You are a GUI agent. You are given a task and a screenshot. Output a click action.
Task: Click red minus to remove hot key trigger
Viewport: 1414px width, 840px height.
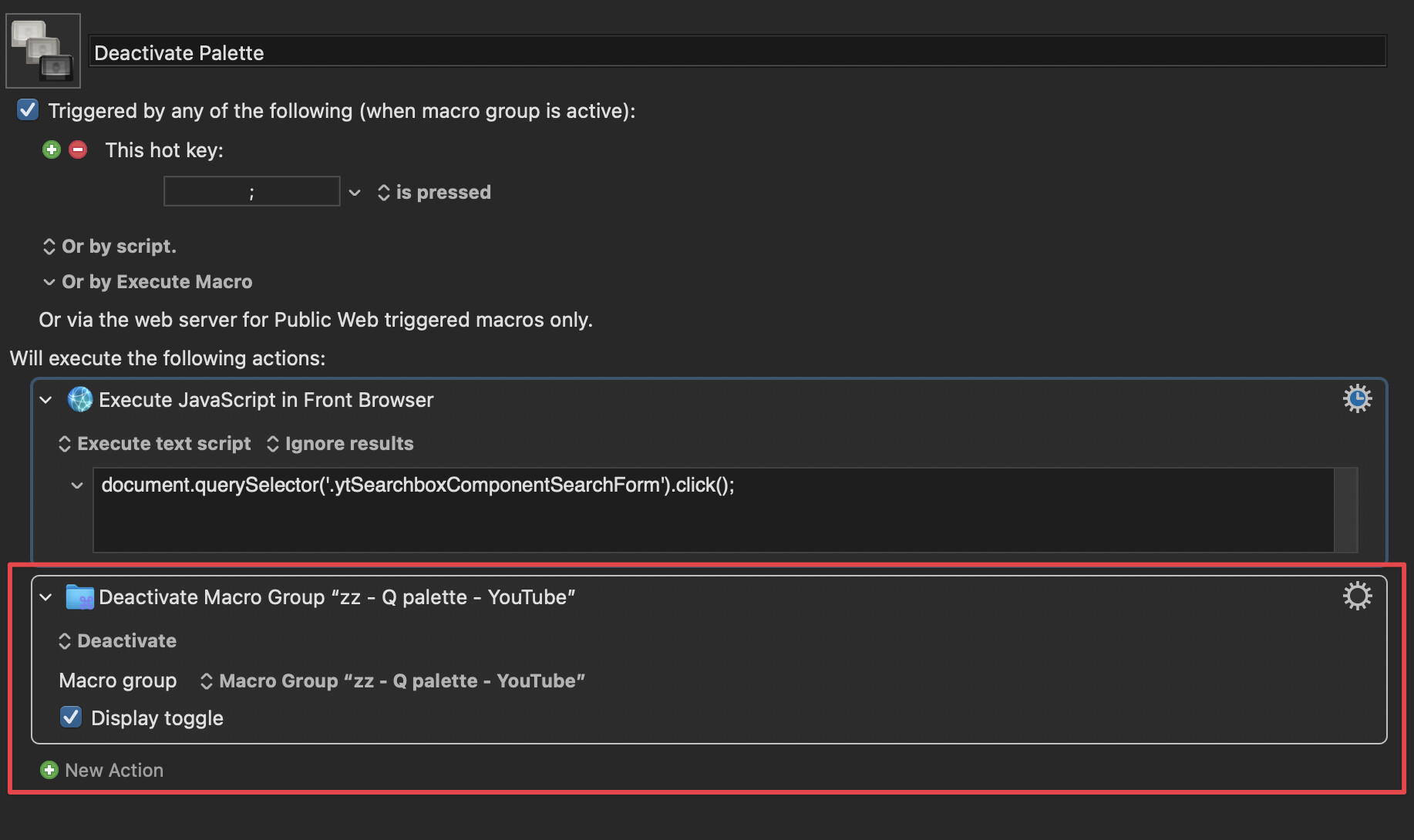coord(78,150)
